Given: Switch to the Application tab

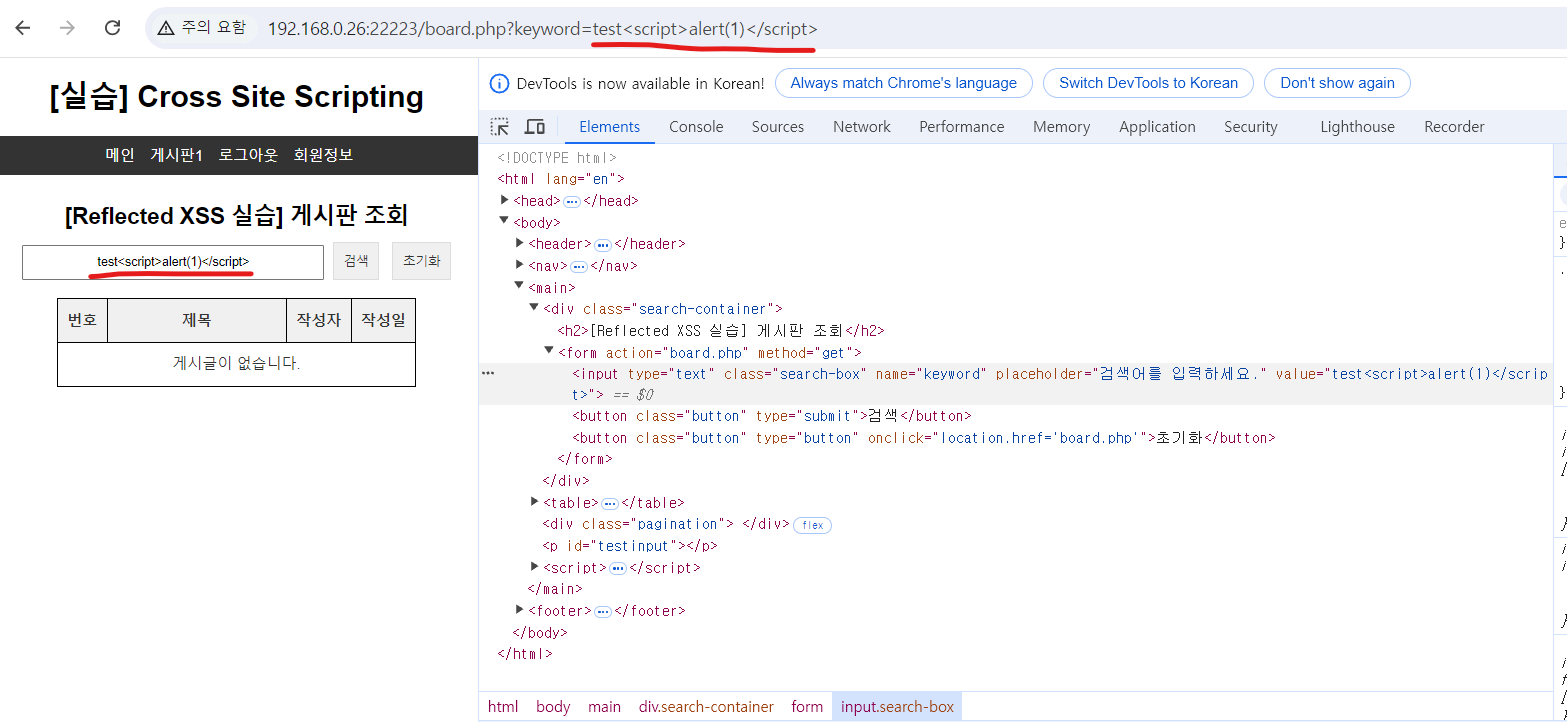Looking at the screenshot, I should [x=1157, y=127].
